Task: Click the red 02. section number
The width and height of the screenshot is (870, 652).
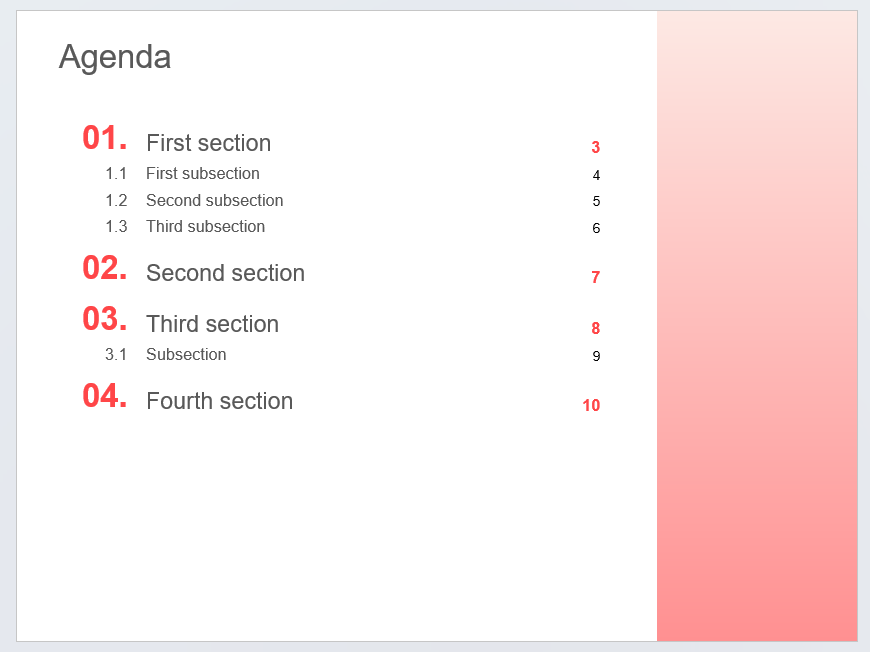Action: click(105, 268)
